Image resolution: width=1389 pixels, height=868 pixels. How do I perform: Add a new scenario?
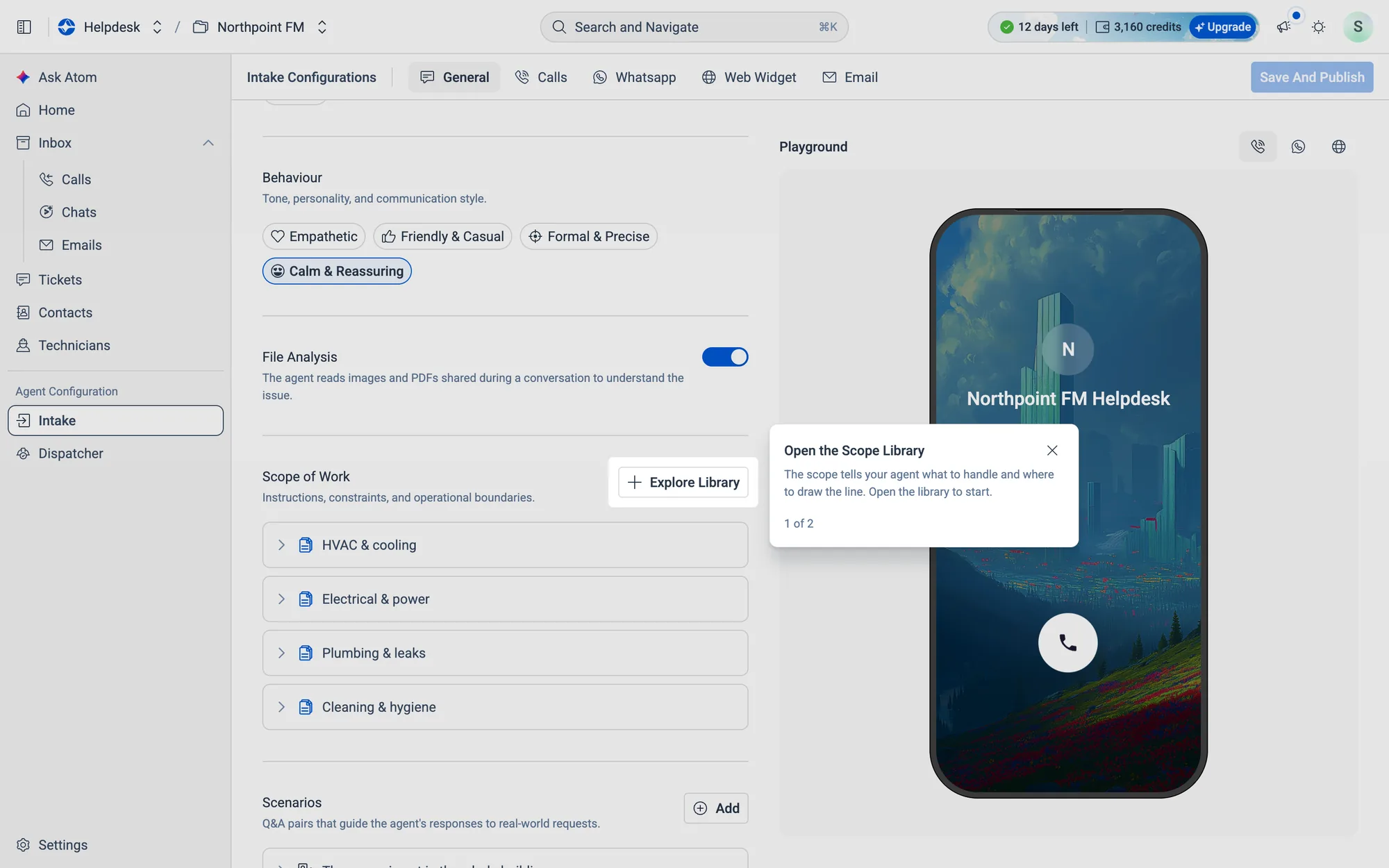click(716, 808)
